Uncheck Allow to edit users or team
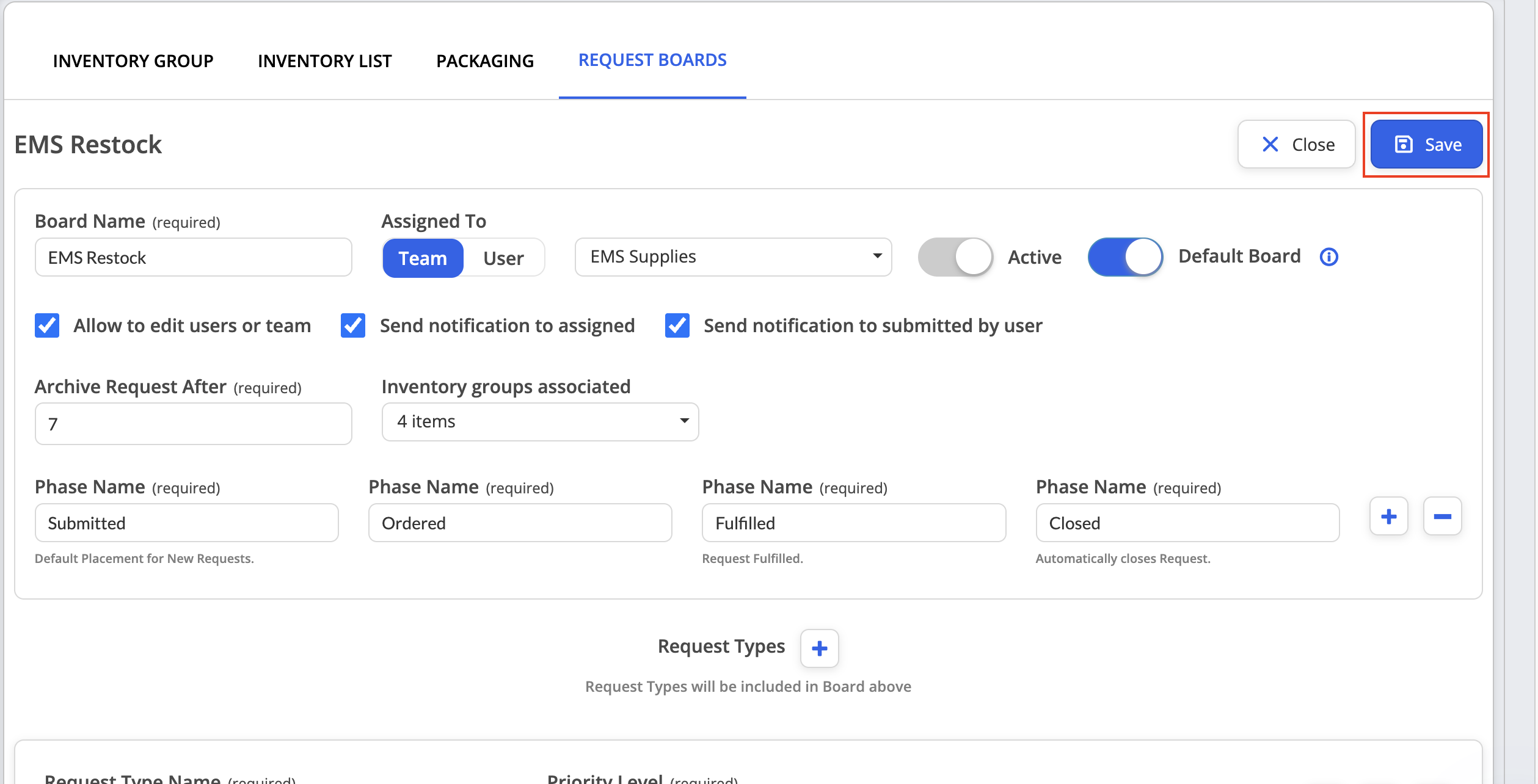The image size is (1538, 784). pyautogui.click(x=47, y=325)
